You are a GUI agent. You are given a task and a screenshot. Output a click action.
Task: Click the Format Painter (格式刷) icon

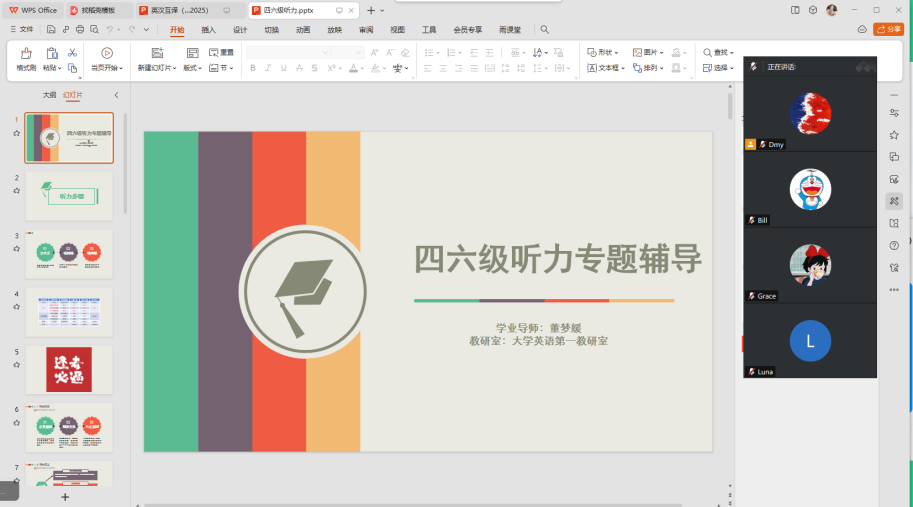26,53
